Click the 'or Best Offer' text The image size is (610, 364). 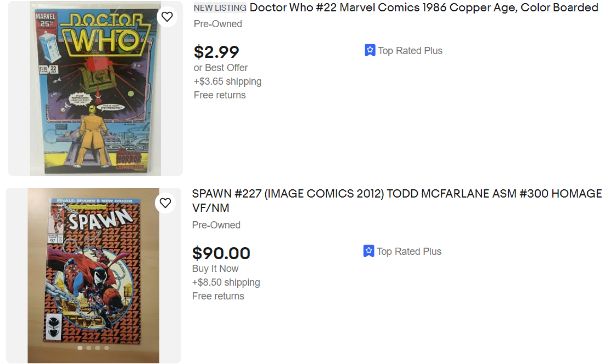(x=221, y=68)
